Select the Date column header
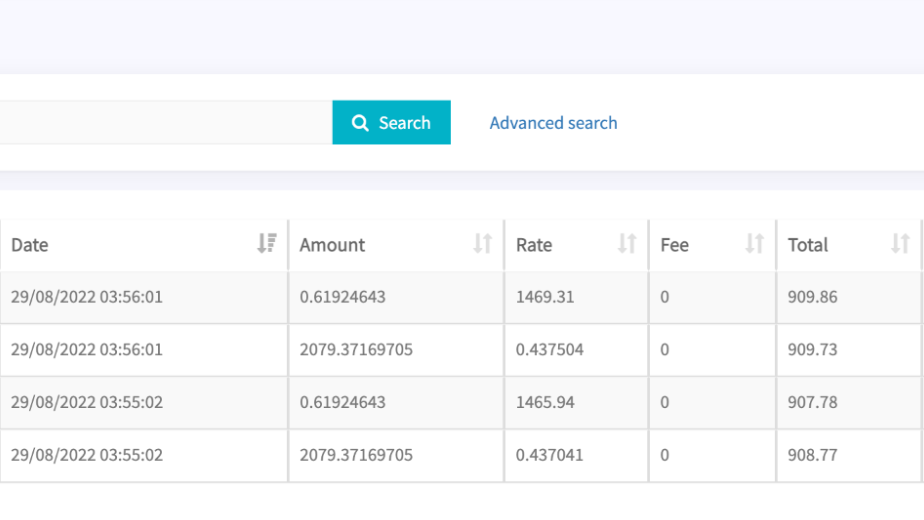Viewport: 924px width, 520px height. tap(30, 245)
